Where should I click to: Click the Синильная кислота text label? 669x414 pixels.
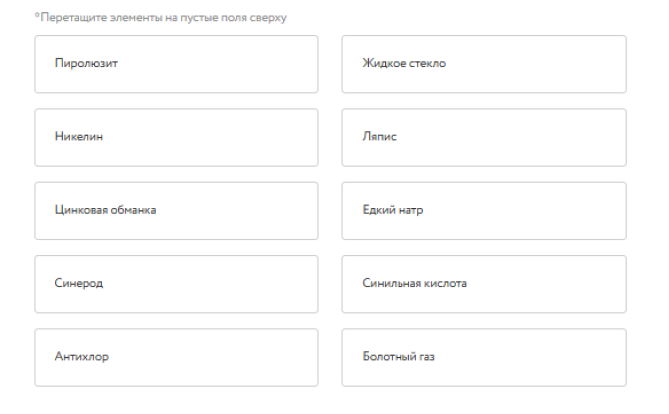(x=414, y=283)
